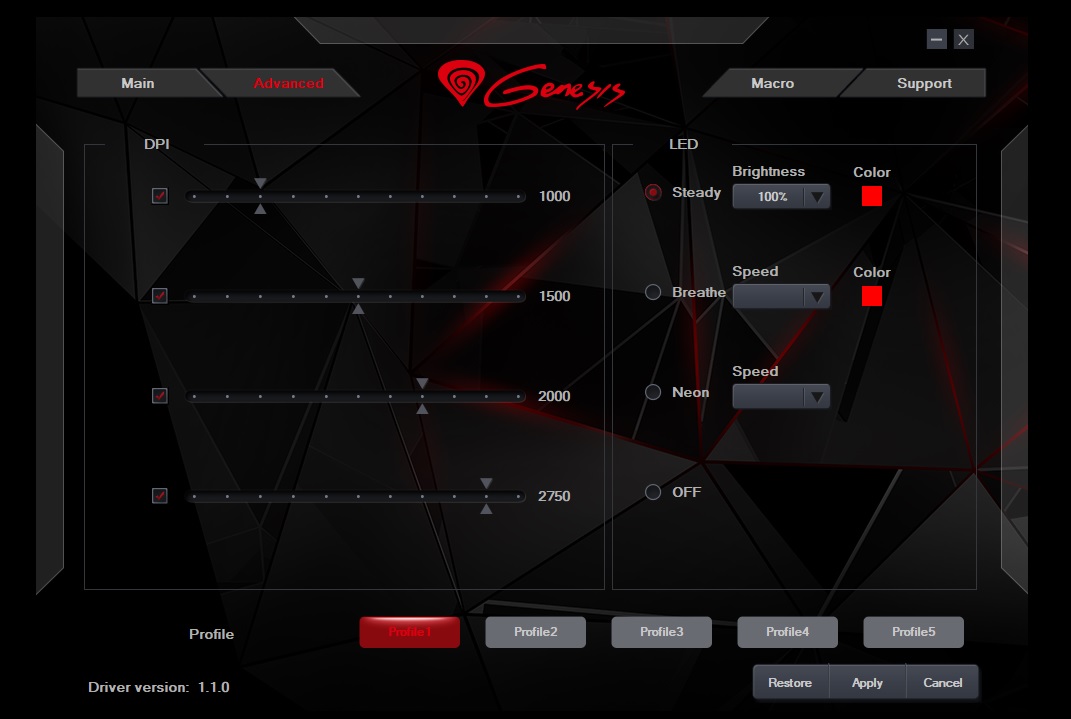Close the Genesis driver window
1071x719 pixels.
pyautogui.click(x=963, y=40)
